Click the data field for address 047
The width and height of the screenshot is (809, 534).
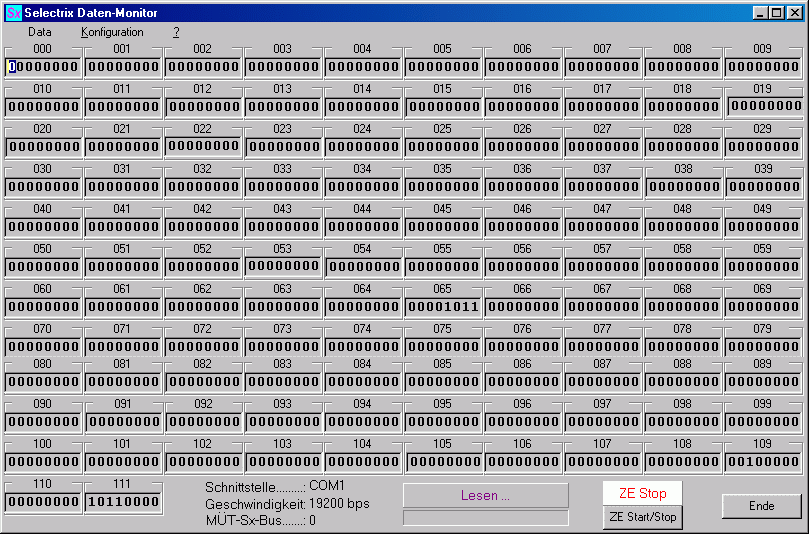(603, 226)
